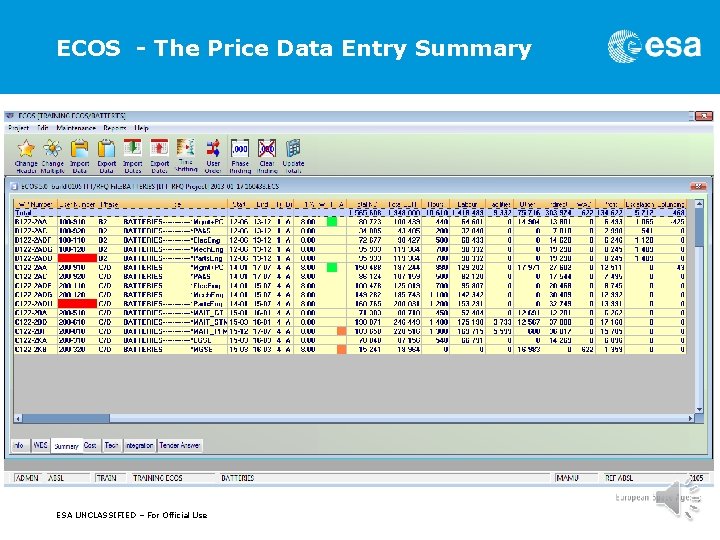
Task: Select the title cell ending in *MechEng in the B2 rows
Action: click(174, 249)
